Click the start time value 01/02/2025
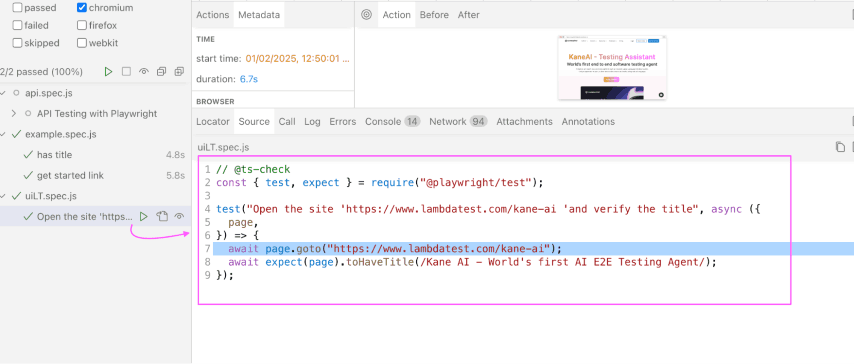Screen dimensions: 854x364 point(297,58)
